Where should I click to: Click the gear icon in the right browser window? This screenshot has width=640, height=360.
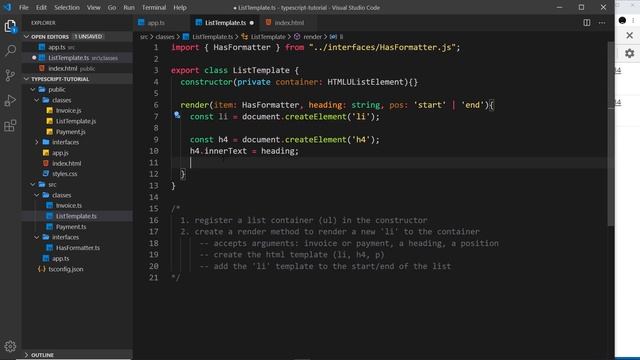click(x=629, y=53)
